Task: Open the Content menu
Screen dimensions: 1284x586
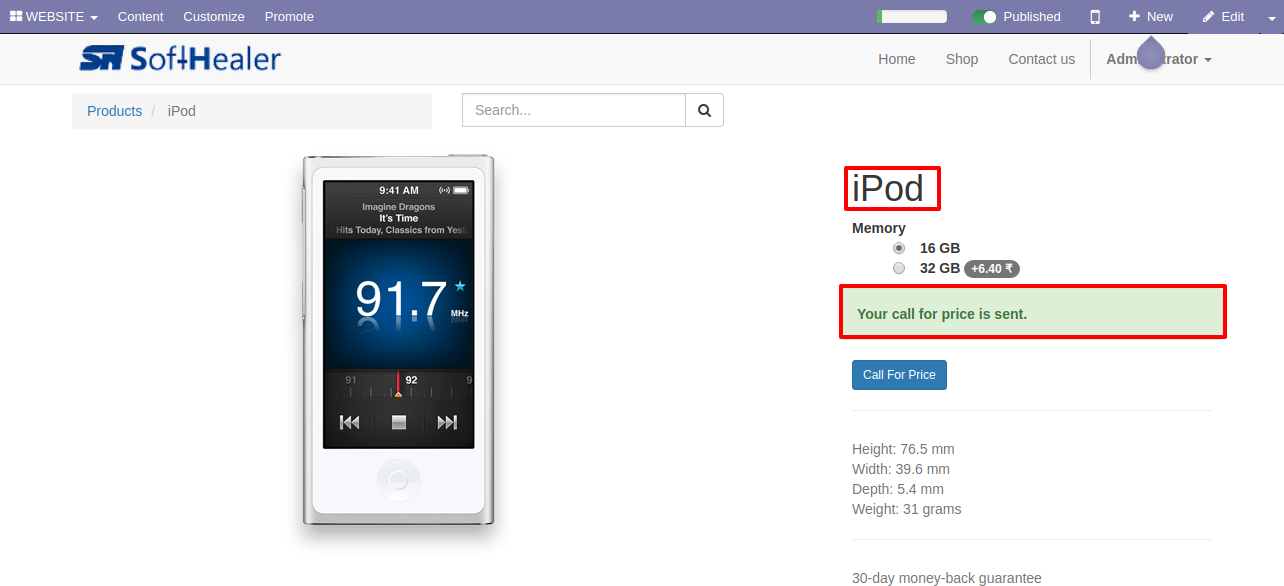Action: point(140,17)
